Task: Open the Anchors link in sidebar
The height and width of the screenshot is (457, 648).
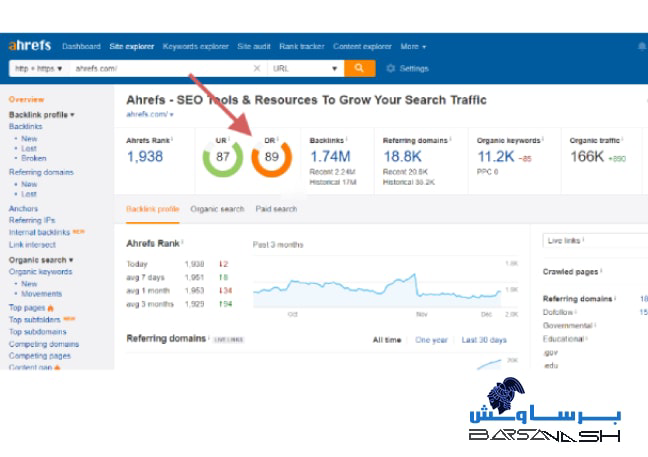Action: point(23,208)
